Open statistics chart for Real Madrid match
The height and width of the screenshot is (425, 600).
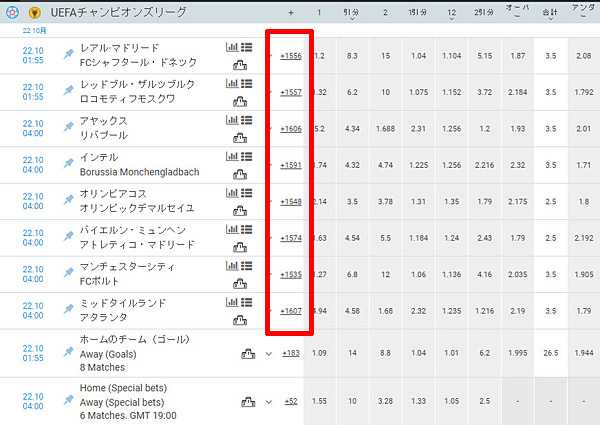[x=232, y=47]
